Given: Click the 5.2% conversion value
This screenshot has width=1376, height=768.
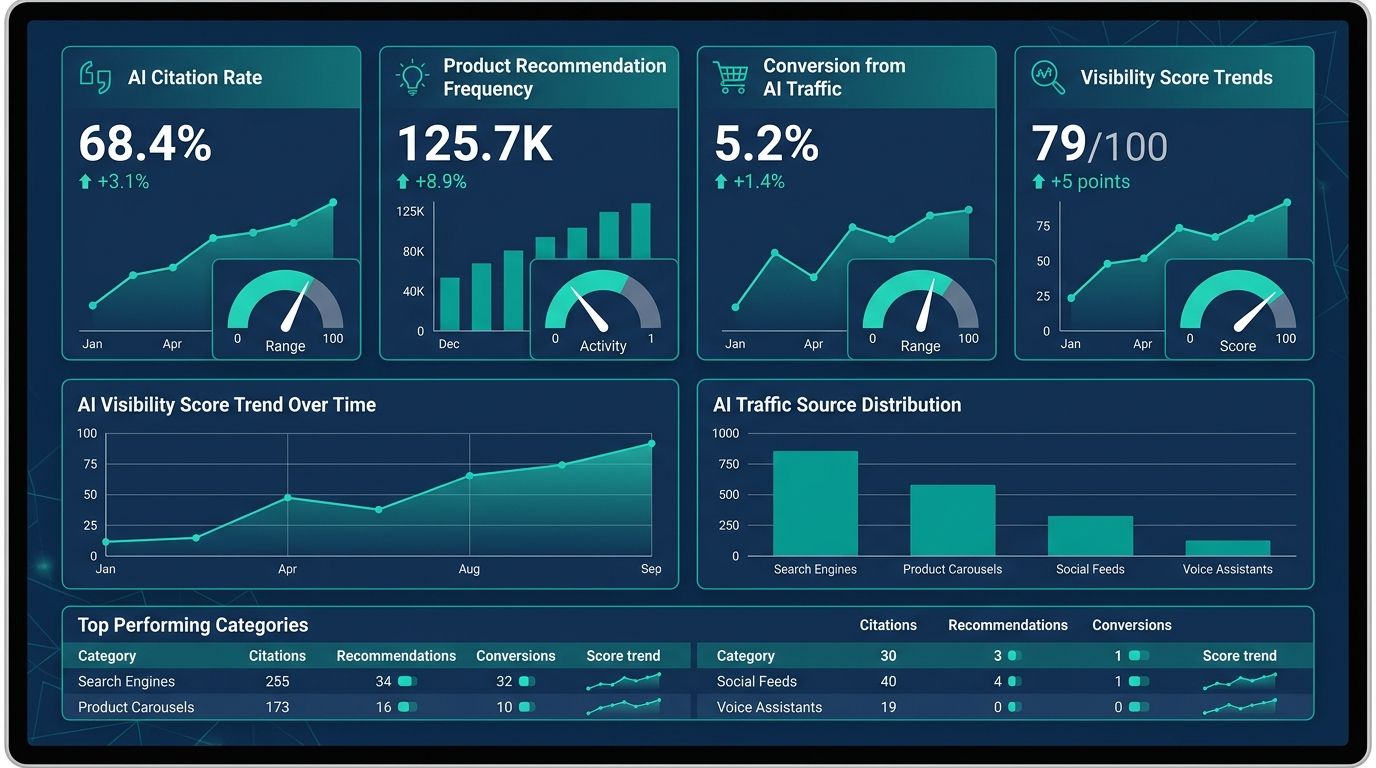Looking at the screenshot, I should pos(767,144).
